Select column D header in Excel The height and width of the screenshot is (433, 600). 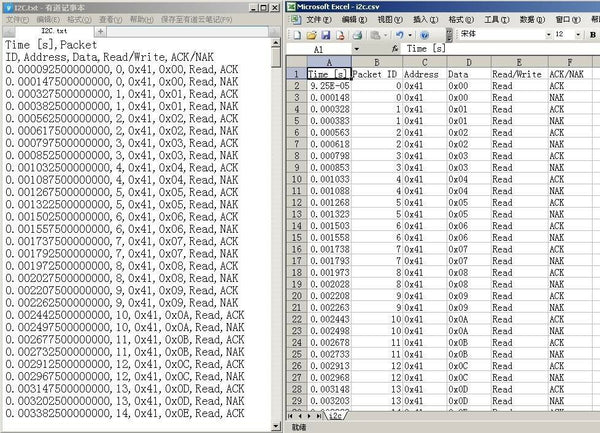point(469,62)
